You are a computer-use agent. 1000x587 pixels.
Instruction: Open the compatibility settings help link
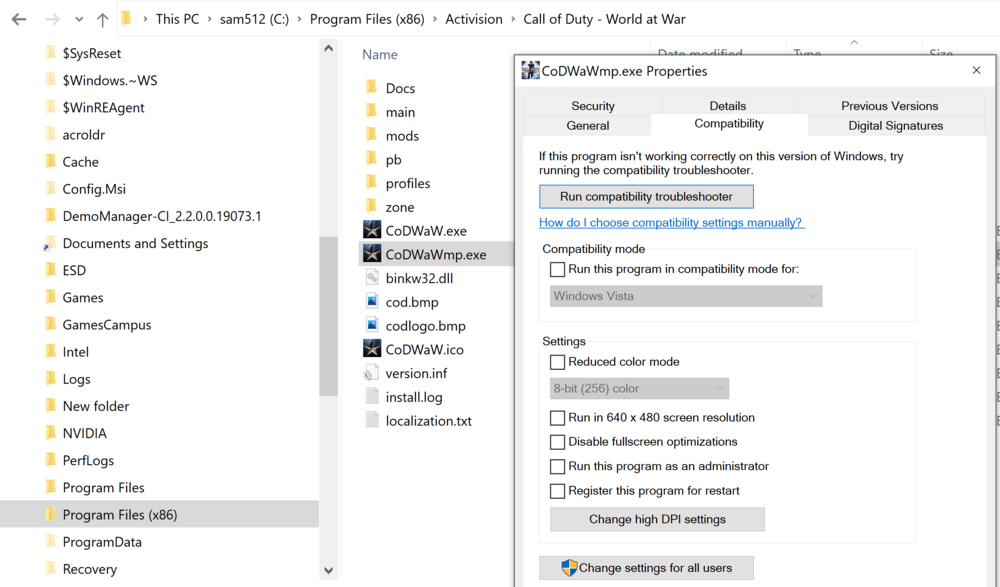point(670,223)
